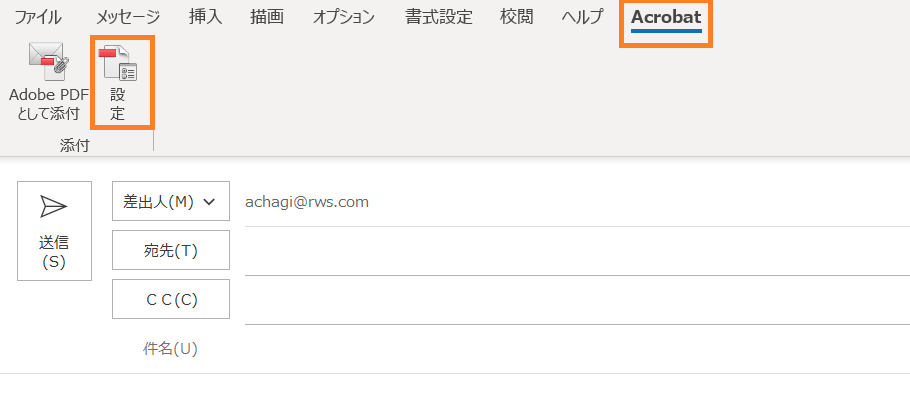Click the CC(C) button
This screenshot has height=399, width=910.
tap(171, 299)
